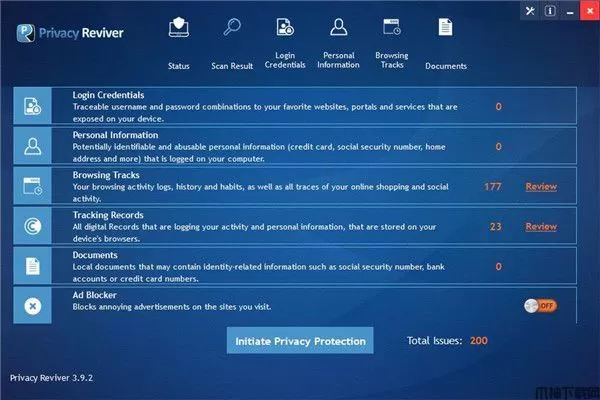Screen dimensions: 600x400
Task: Click the Browsing Tracks heading text
Action: (106, 175)
